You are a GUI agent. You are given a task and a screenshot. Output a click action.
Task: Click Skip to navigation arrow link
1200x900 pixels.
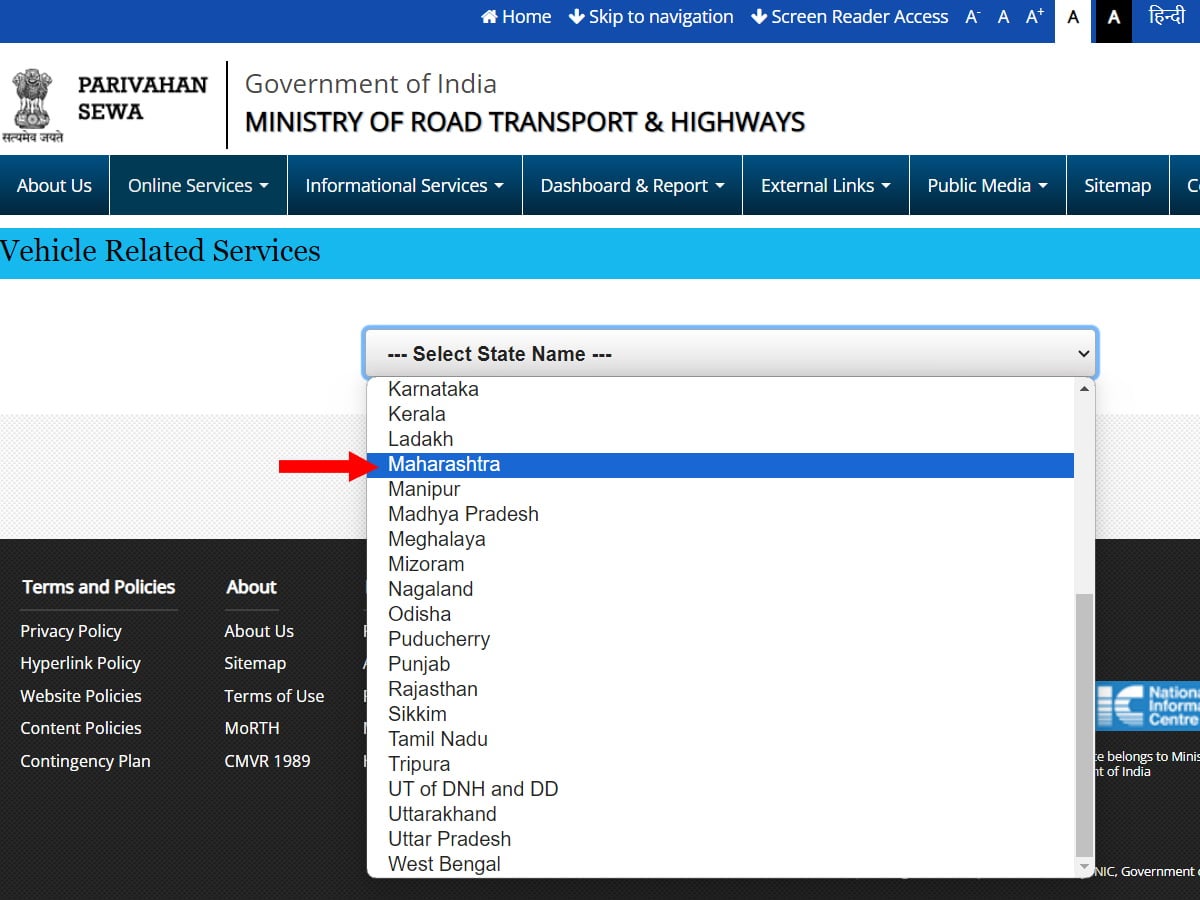click(x=651, y=17)
